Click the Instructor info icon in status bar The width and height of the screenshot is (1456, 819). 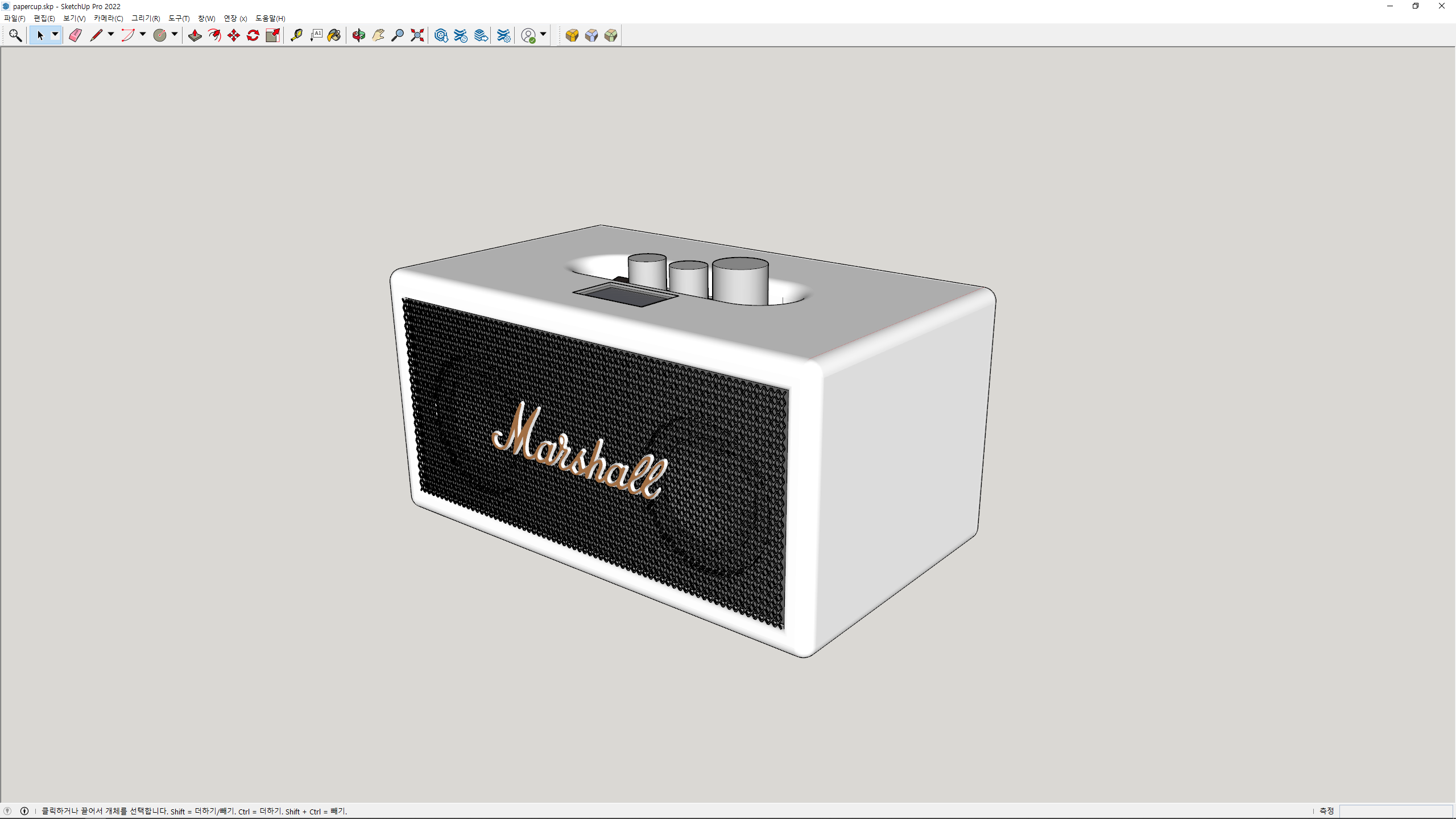[24, 811]
